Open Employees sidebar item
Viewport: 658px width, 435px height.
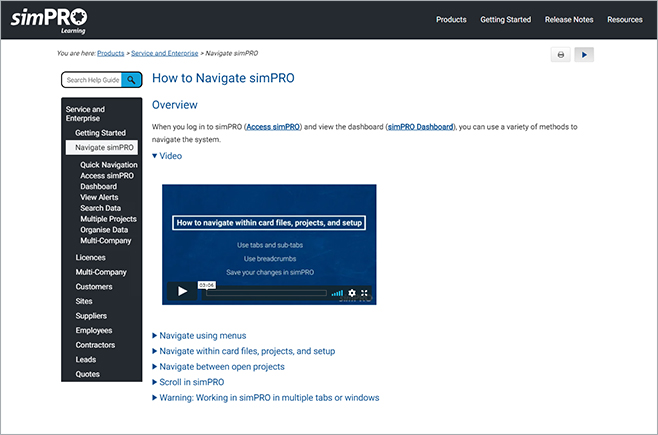(94, 331)
